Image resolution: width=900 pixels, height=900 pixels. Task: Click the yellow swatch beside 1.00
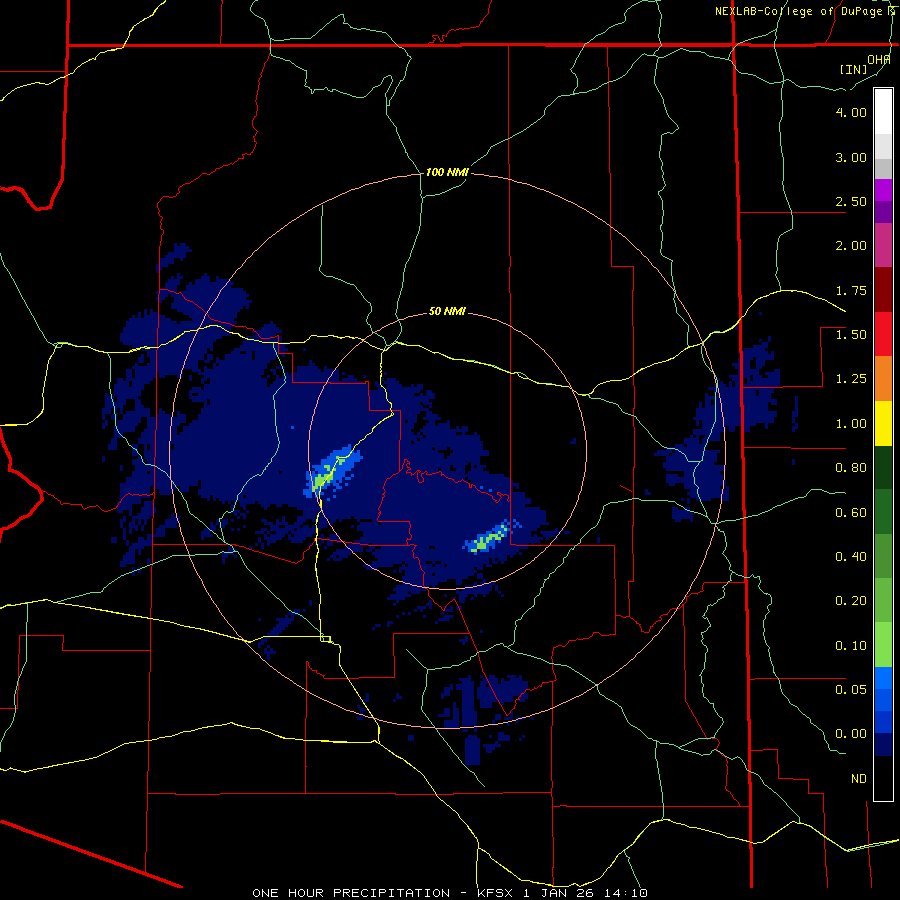[x=883, y=423]
